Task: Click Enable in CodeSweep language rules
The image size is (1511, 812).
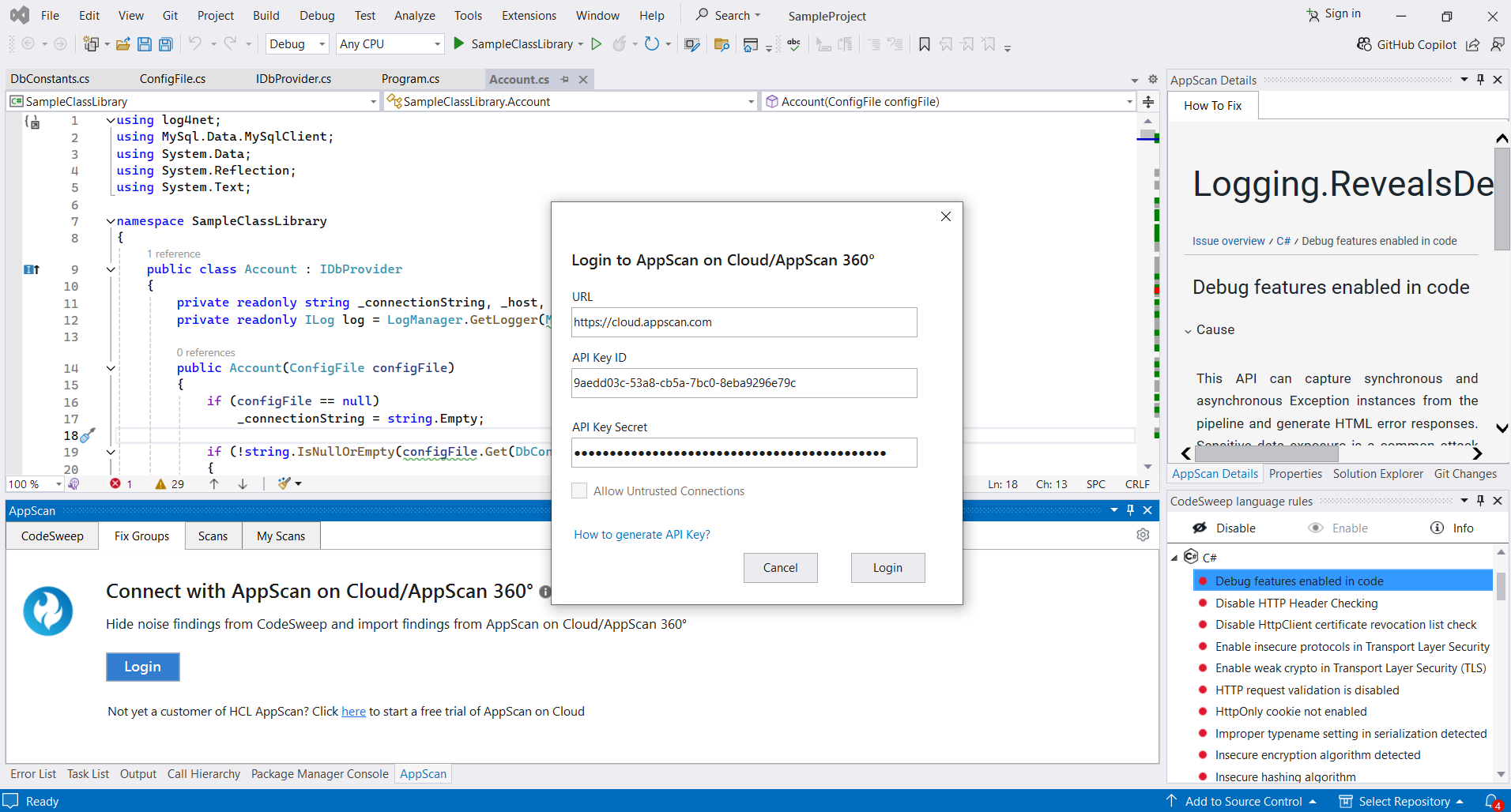Action: (x=1339, y=528)
